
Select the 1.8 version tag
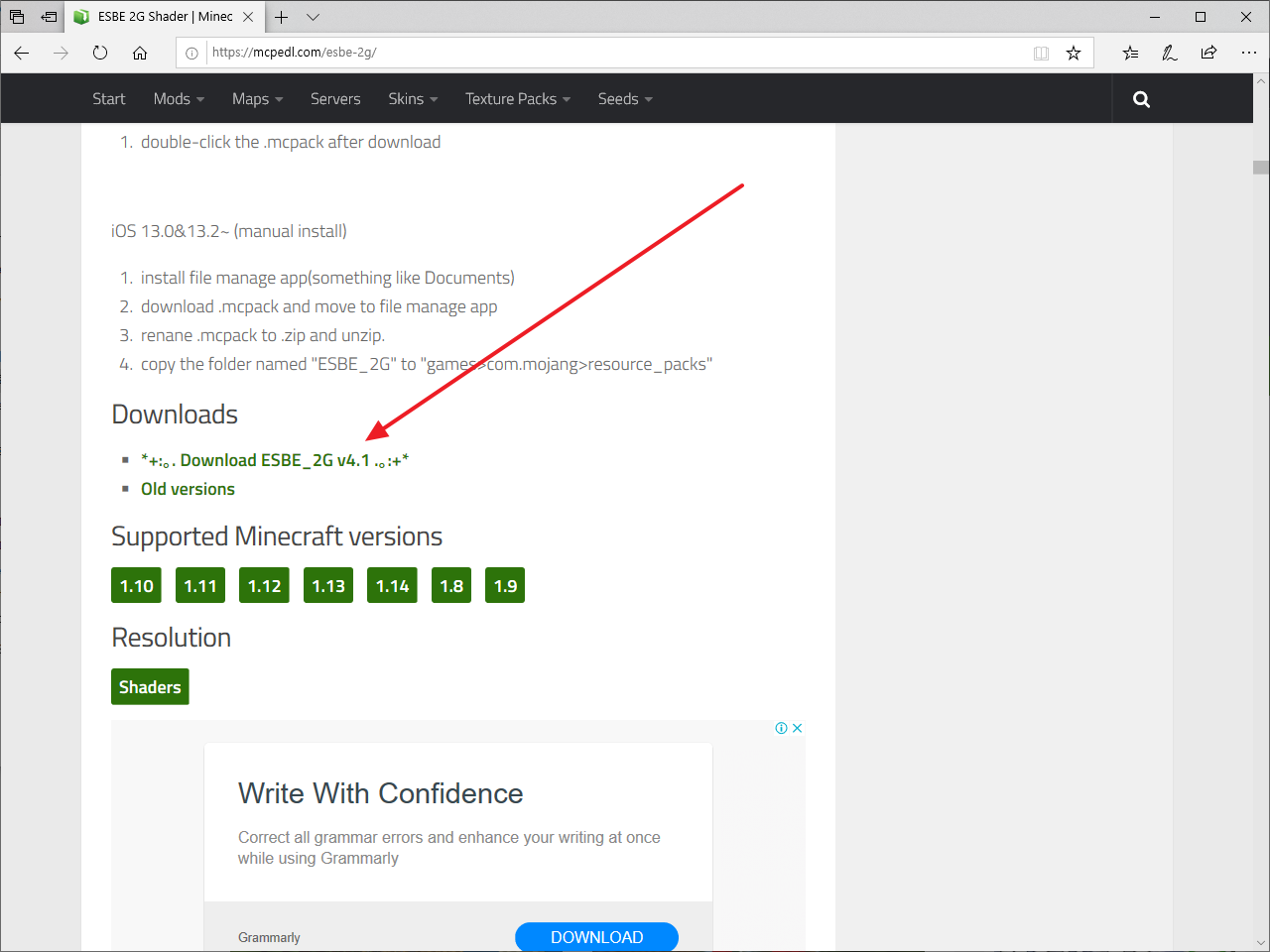coord(451,586)
